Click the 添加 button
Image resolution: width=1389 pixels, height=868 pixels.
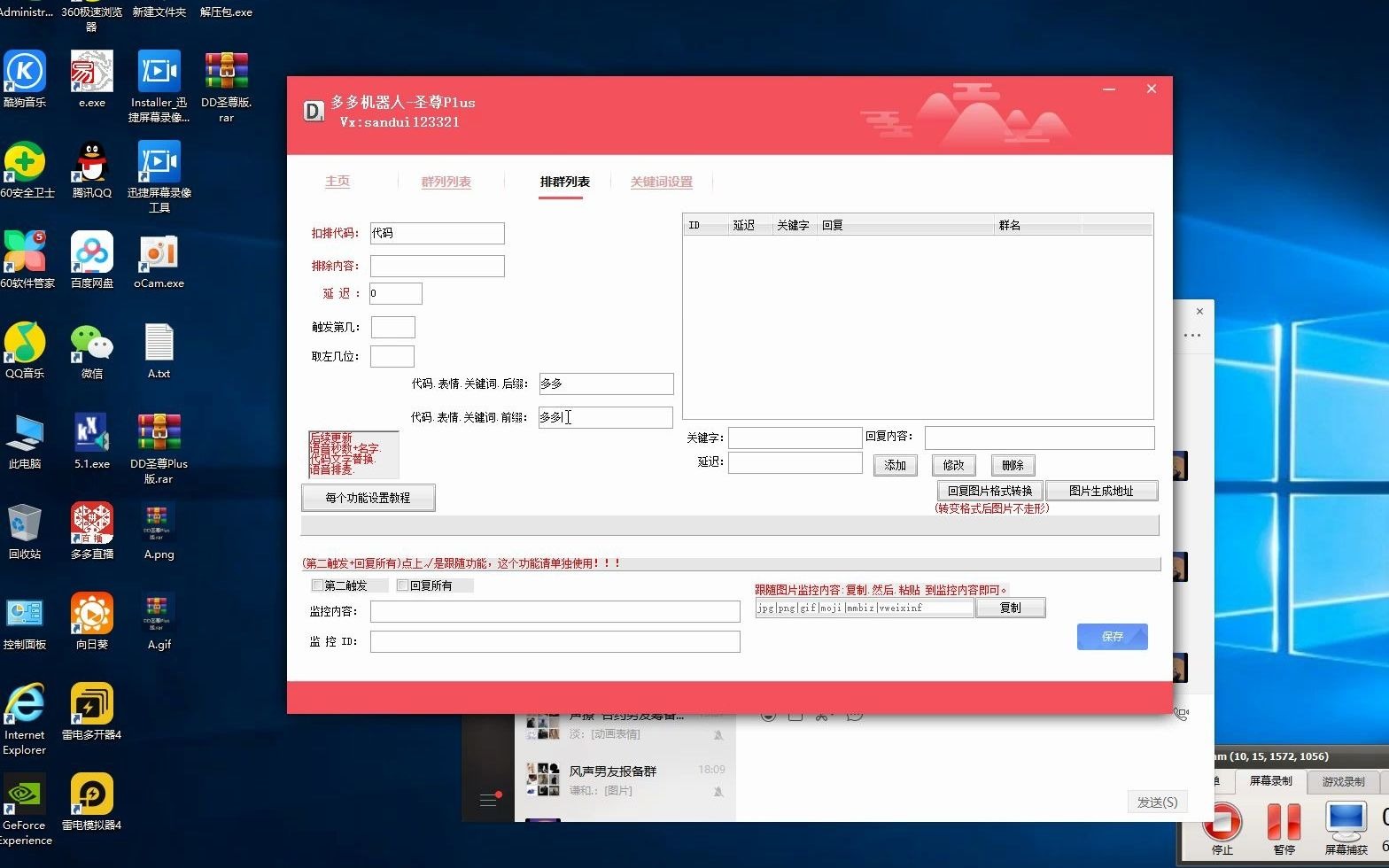coord(895,465)
